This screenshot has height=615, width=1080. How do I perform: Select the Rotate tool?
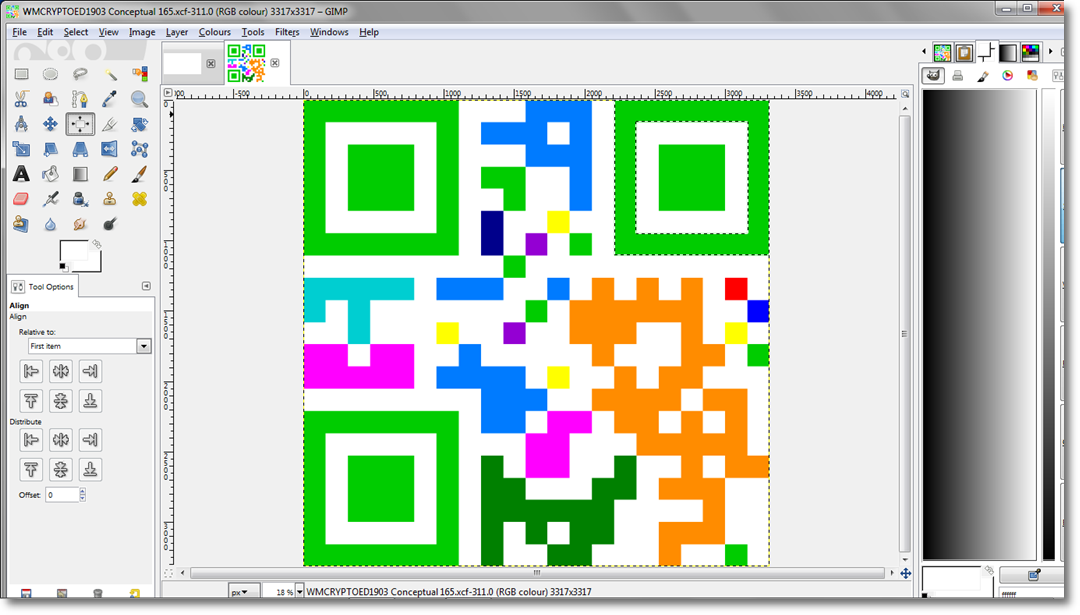coord(140,124)
